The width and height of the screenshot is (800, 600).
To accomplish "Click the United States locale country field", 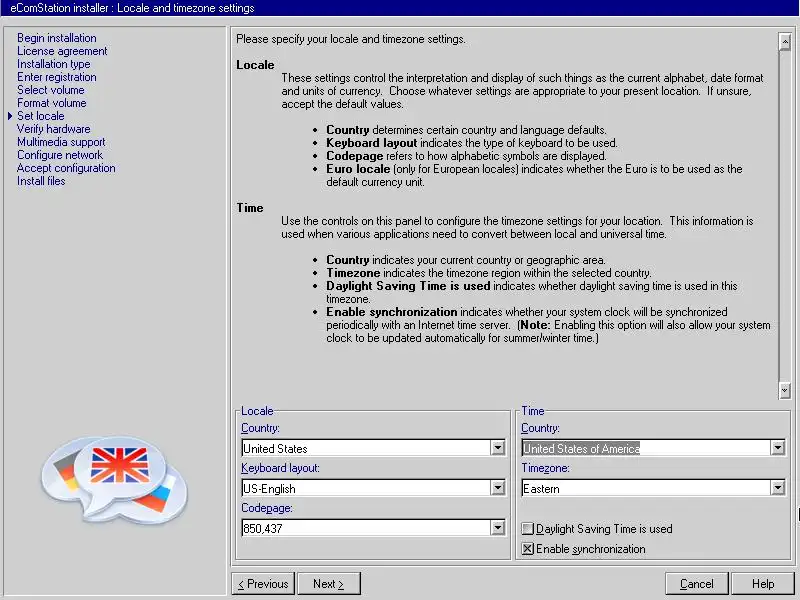I will click(x=366, y=448).
